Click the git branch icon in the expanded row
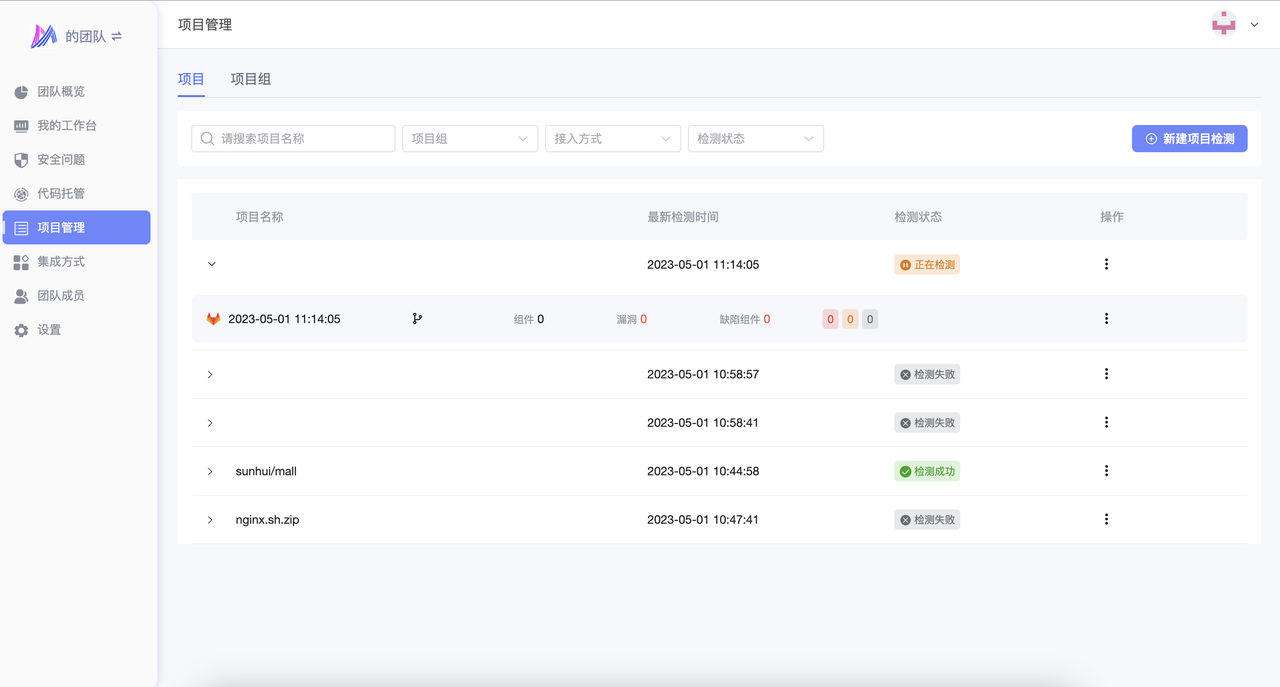1280x687 pixels. point(417,319)
